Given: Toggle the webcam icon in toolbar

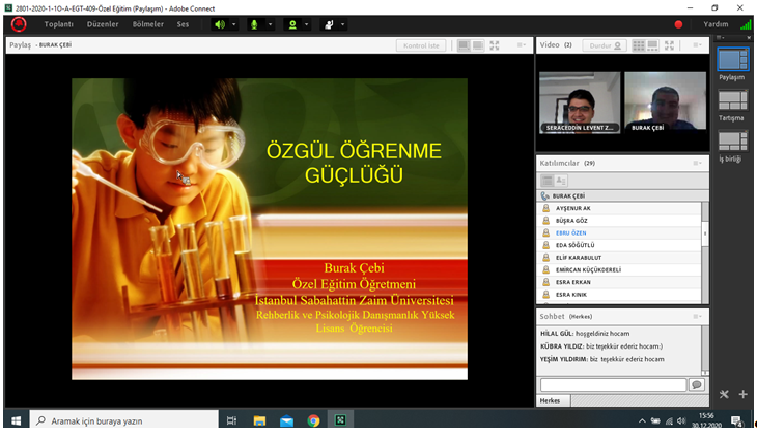Looking at the screenshot, I should click(291, 24).
